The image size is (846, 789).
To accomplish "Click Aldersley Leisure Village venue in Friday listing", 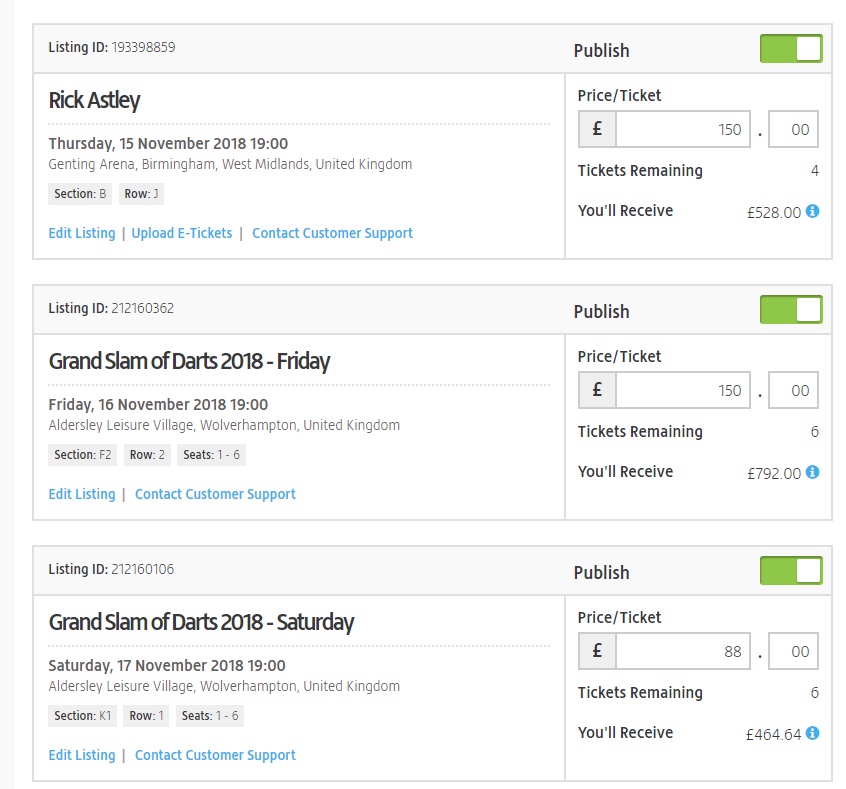I will click(x=224, y=425).
